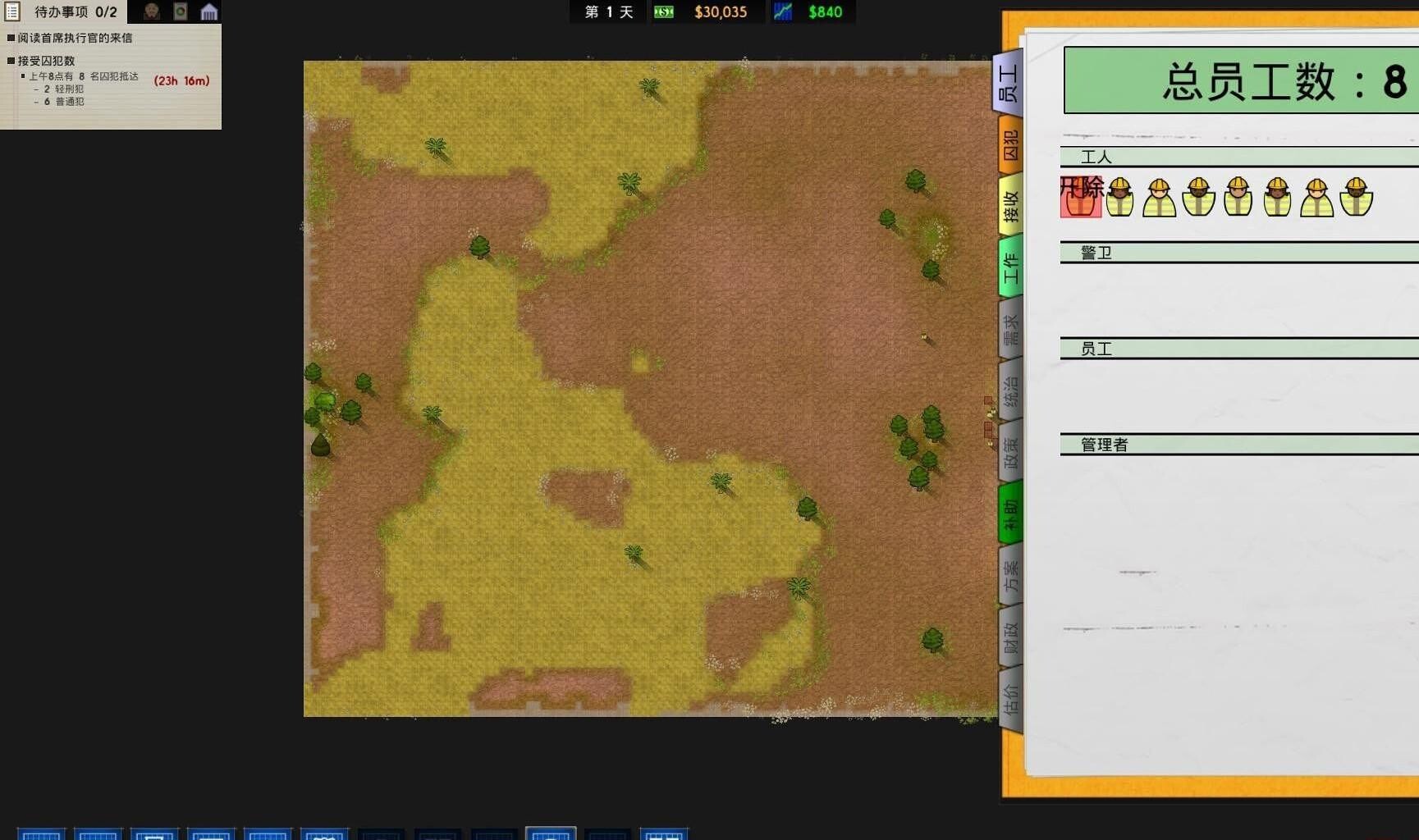Select the third workman icon in 工人 row
1419x840 pixels.
(1198, 197)
